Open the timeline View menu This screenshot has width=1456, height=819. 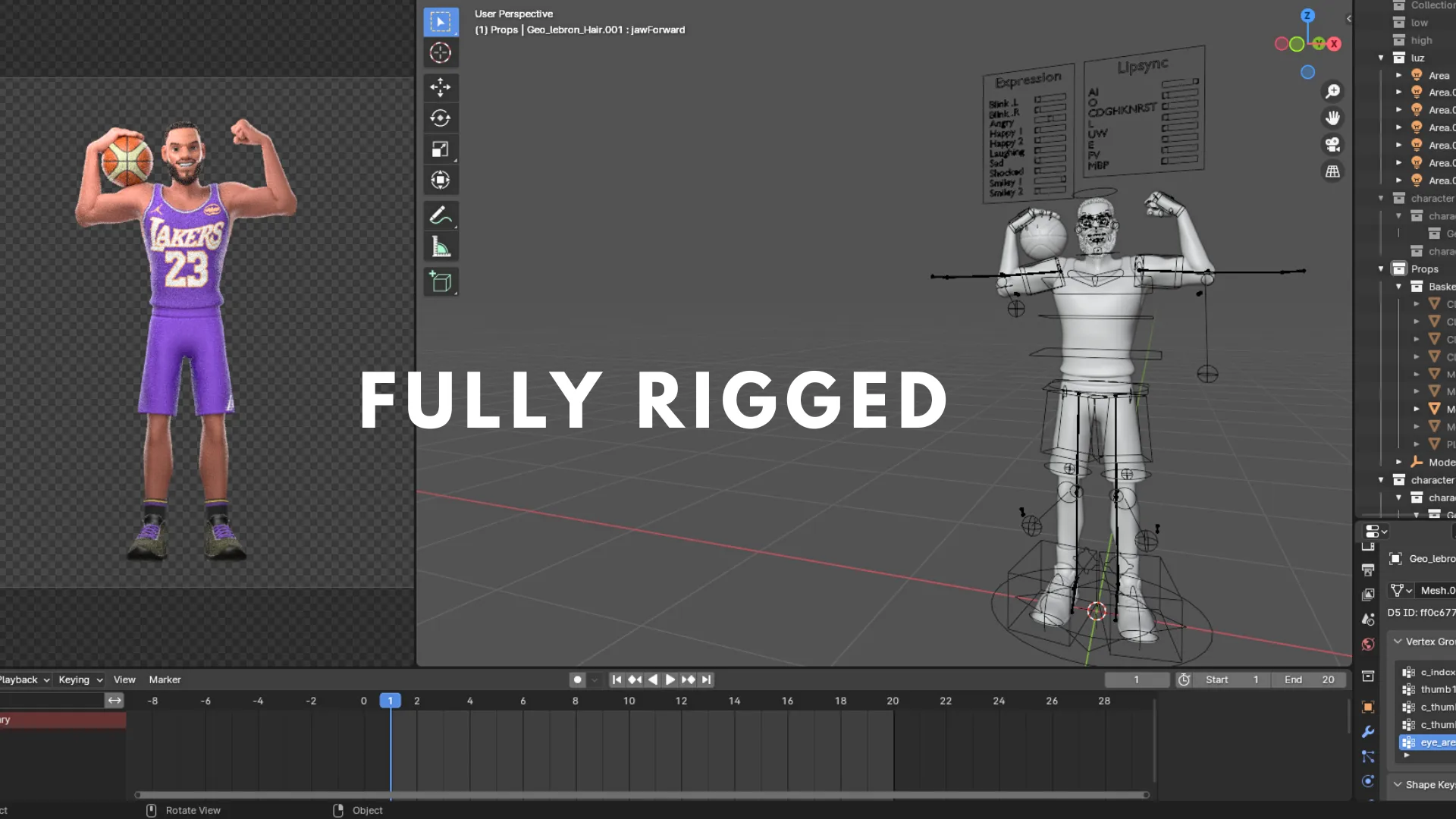click(124, 680)
